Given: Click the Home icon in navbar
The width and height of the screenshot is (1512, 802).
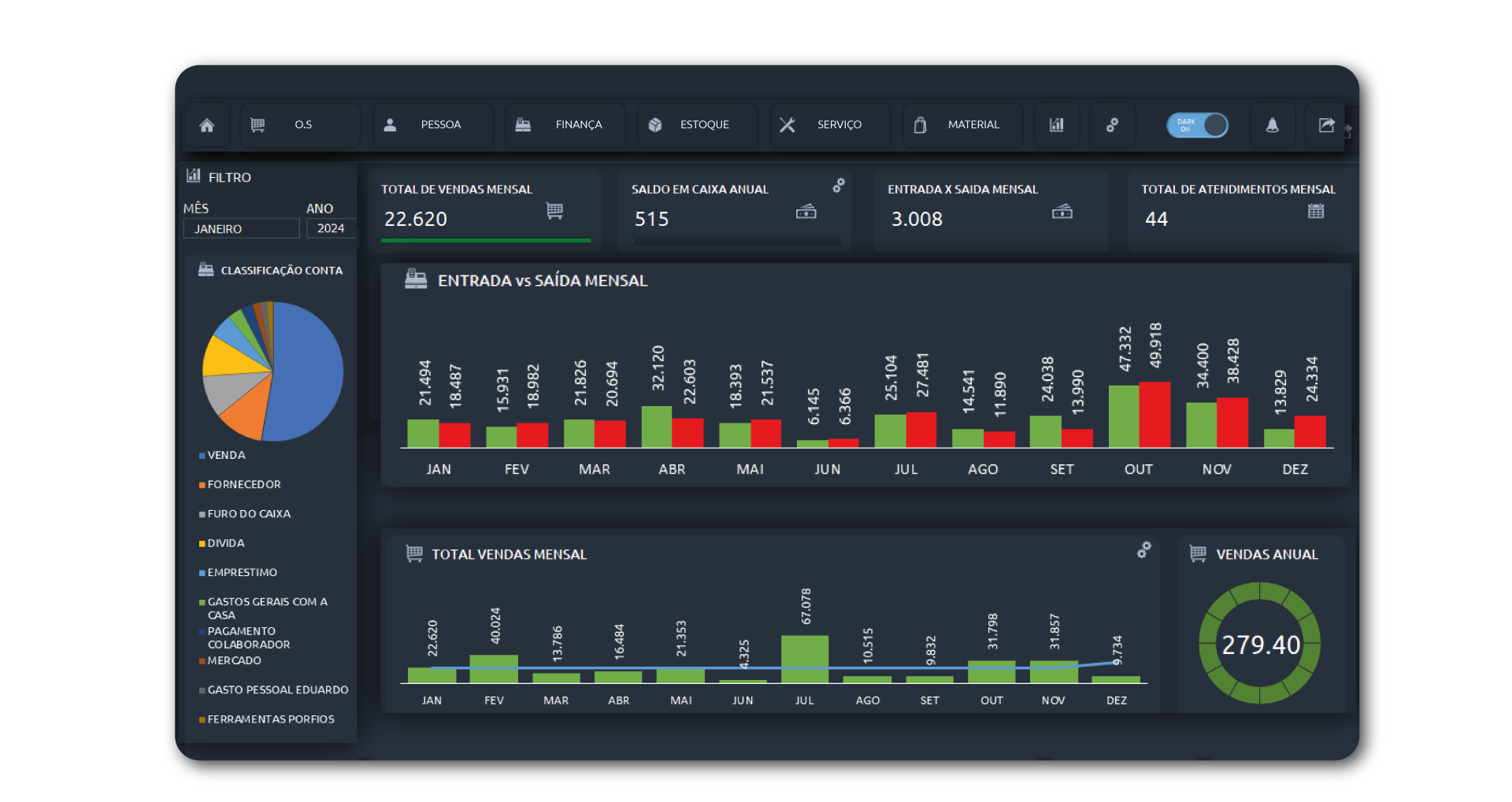Looking at the screenshot, I should coord(207,125).
